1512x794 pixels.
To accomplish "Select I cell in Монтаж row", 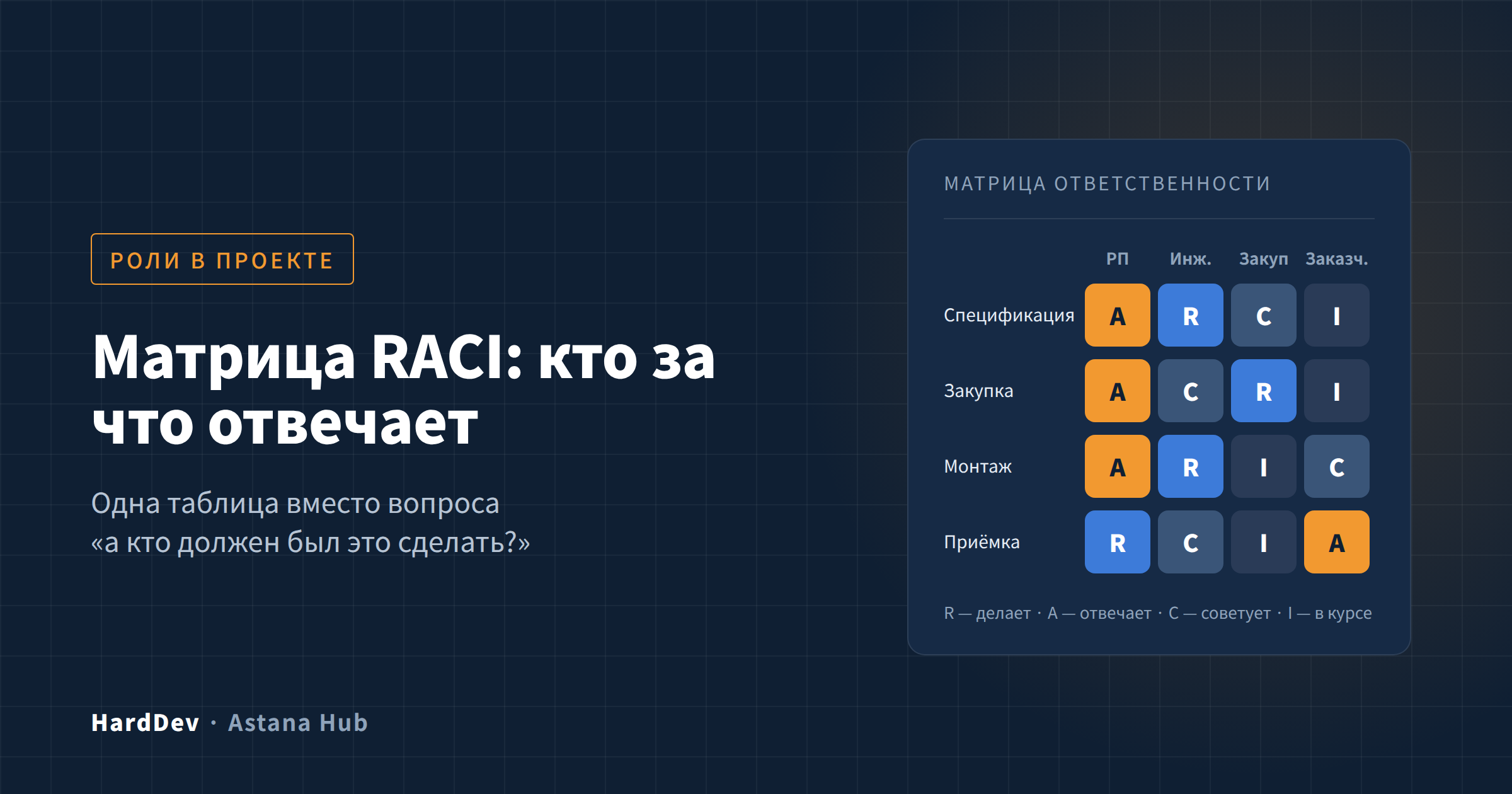I will (1264, 466).
